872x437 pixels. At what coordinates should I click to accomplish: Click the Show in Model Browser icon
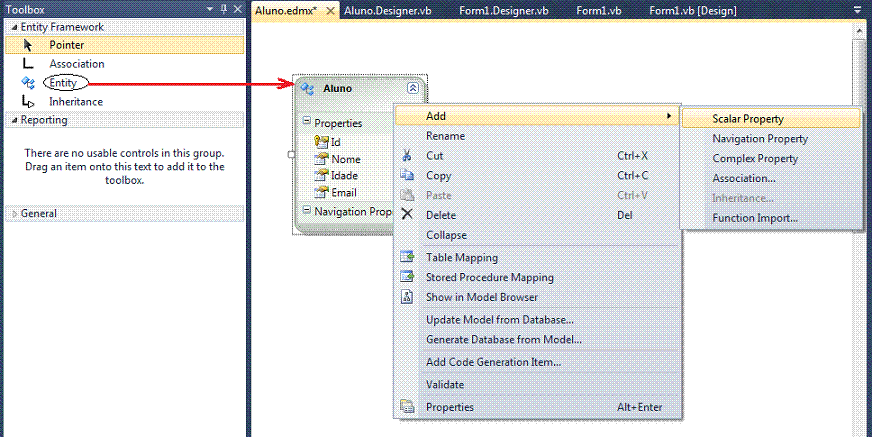point(407,297)
